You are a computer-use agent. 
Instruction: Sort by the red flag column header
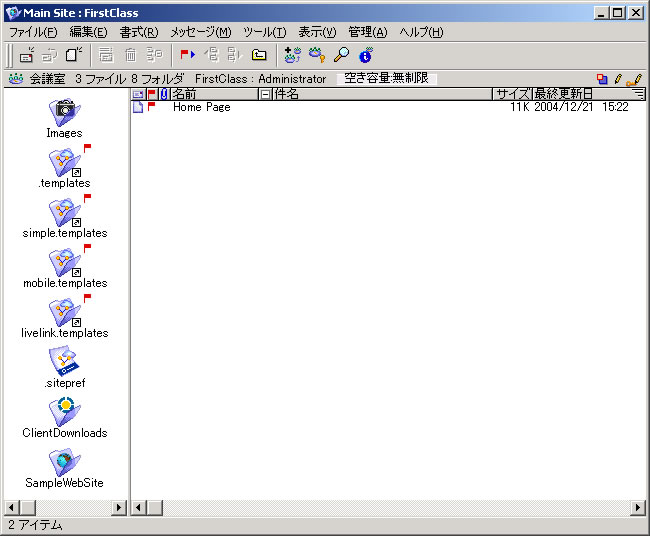tap(152, 94)
